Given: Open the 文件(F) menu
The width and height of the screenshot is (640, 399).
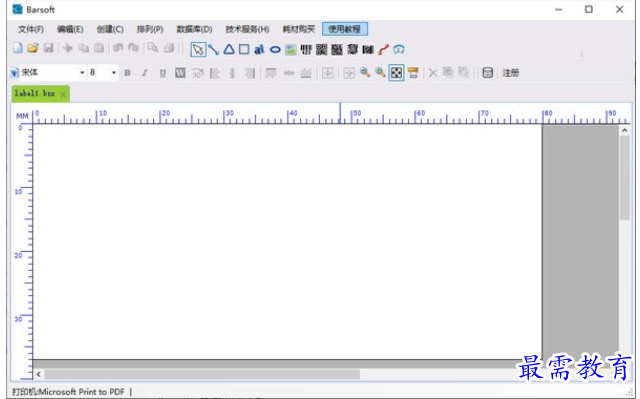Looking at the screenshot, I should pos(31,29).
